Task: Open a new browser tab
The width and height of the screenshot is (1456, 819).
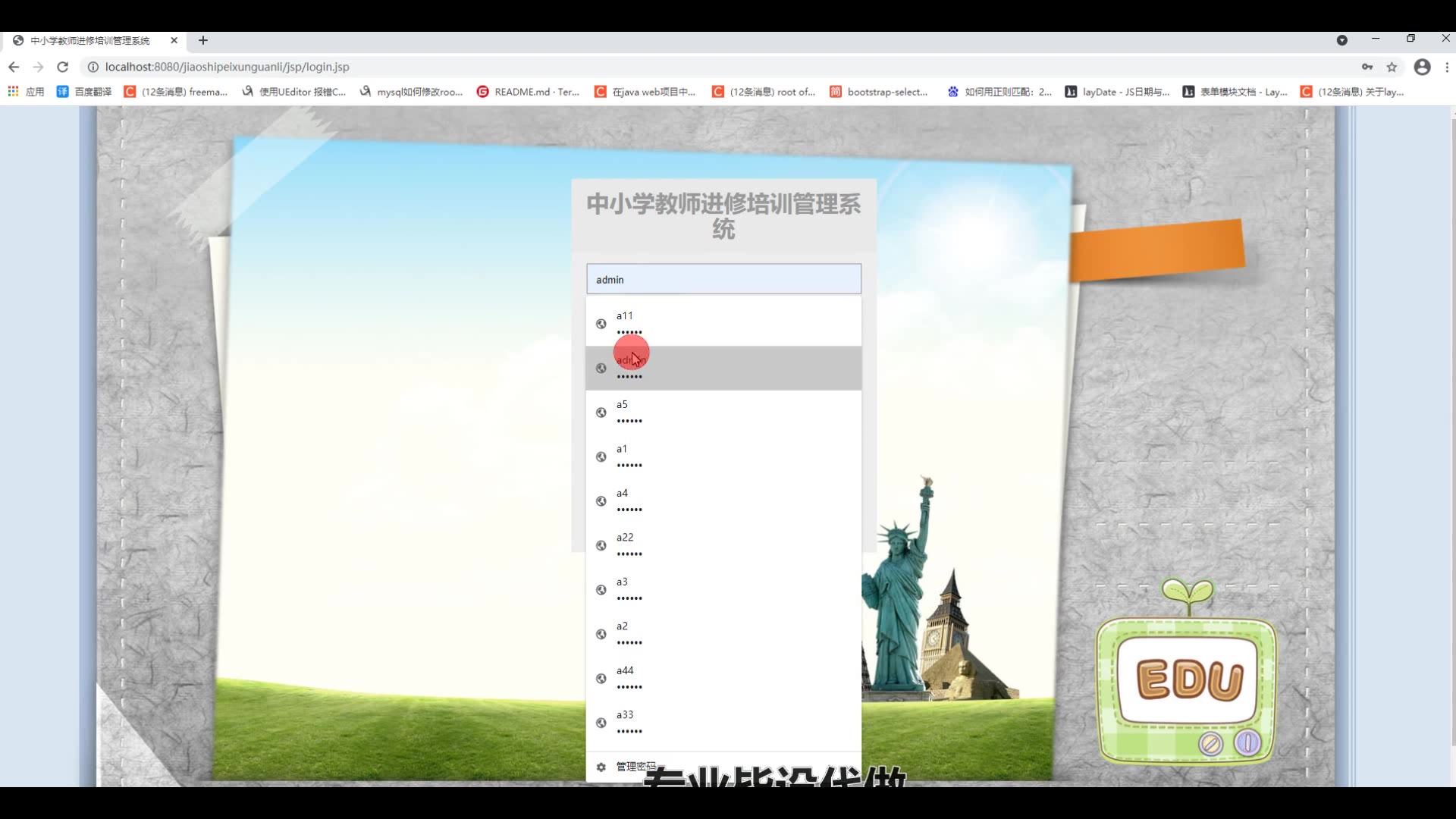Action: 203,40
